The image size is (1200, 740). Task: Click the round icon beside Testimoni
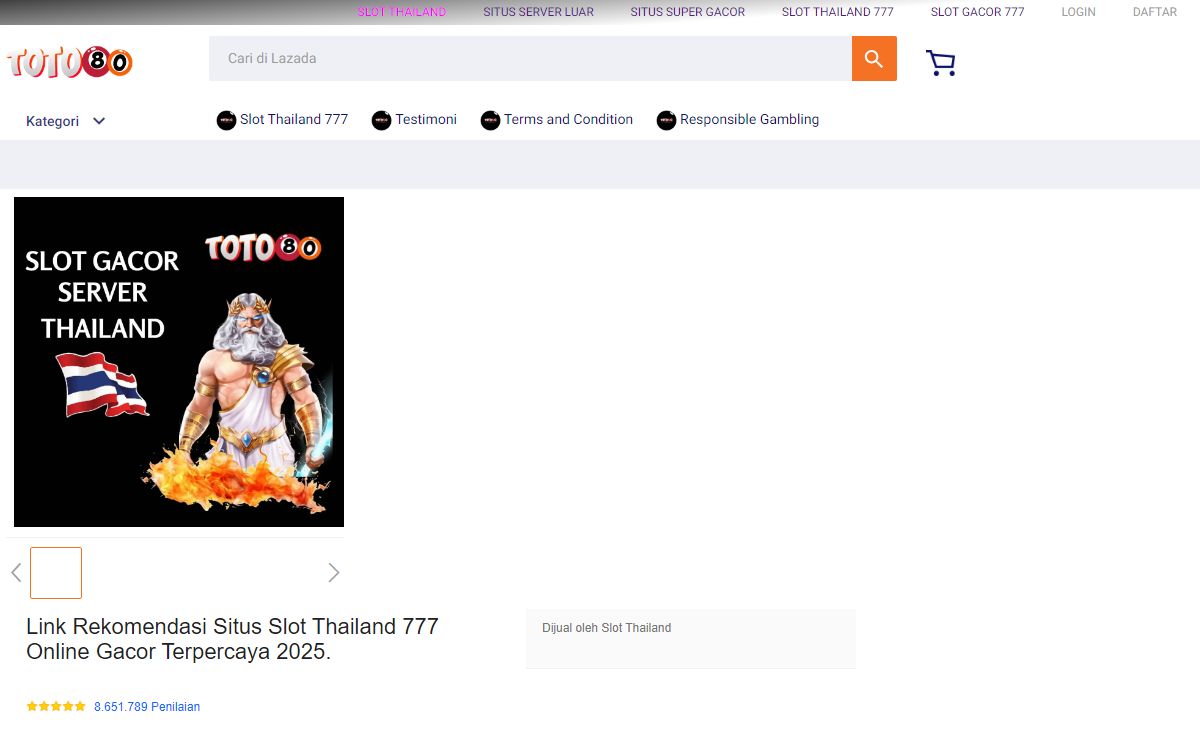click(x=381, y=120)
